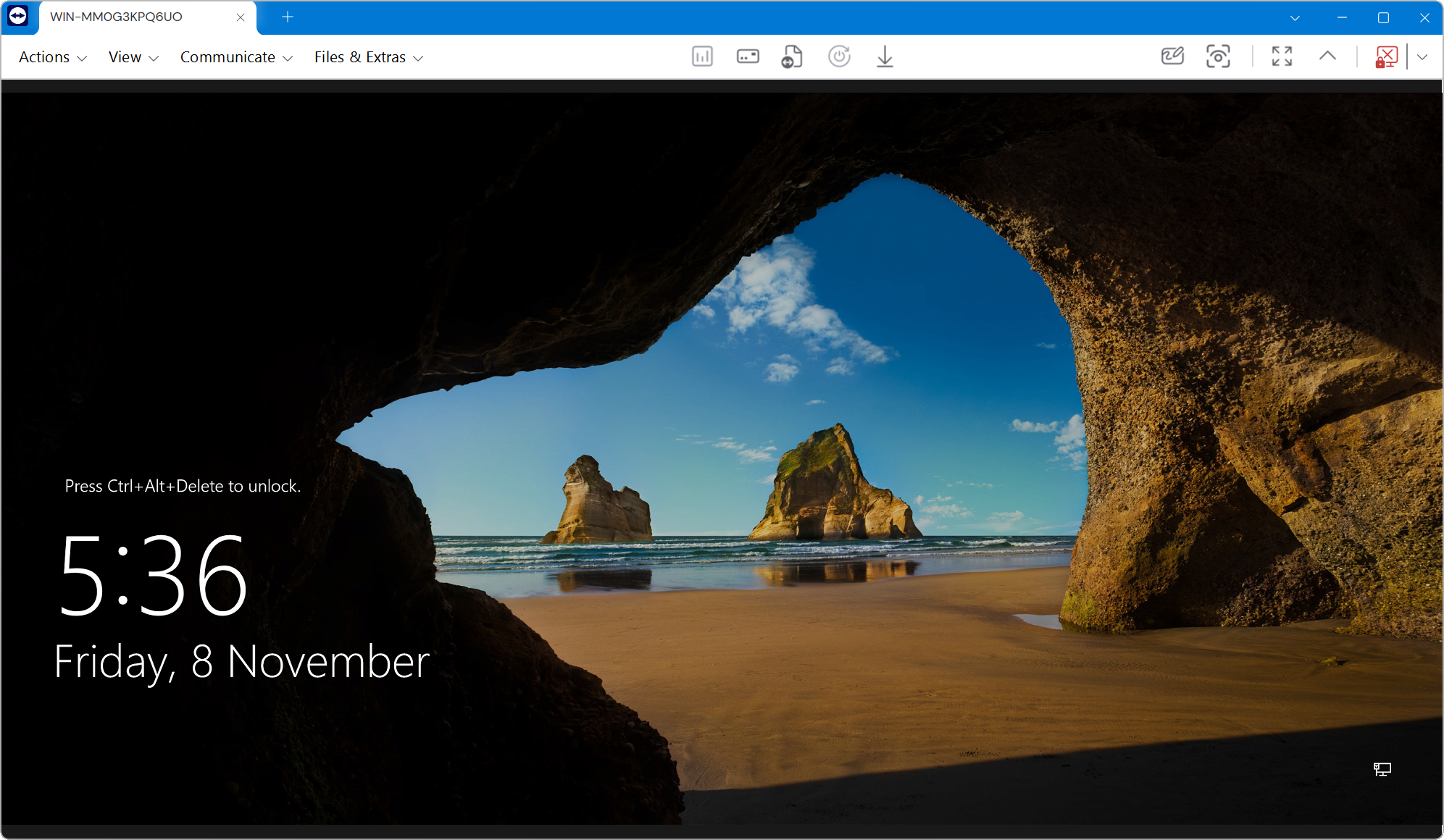Open Files & Extras menu

tap(368, 57)
